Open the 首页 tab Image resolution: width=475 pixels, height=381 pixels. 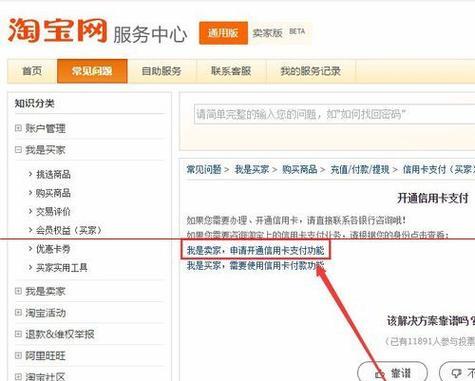[32, 71]
